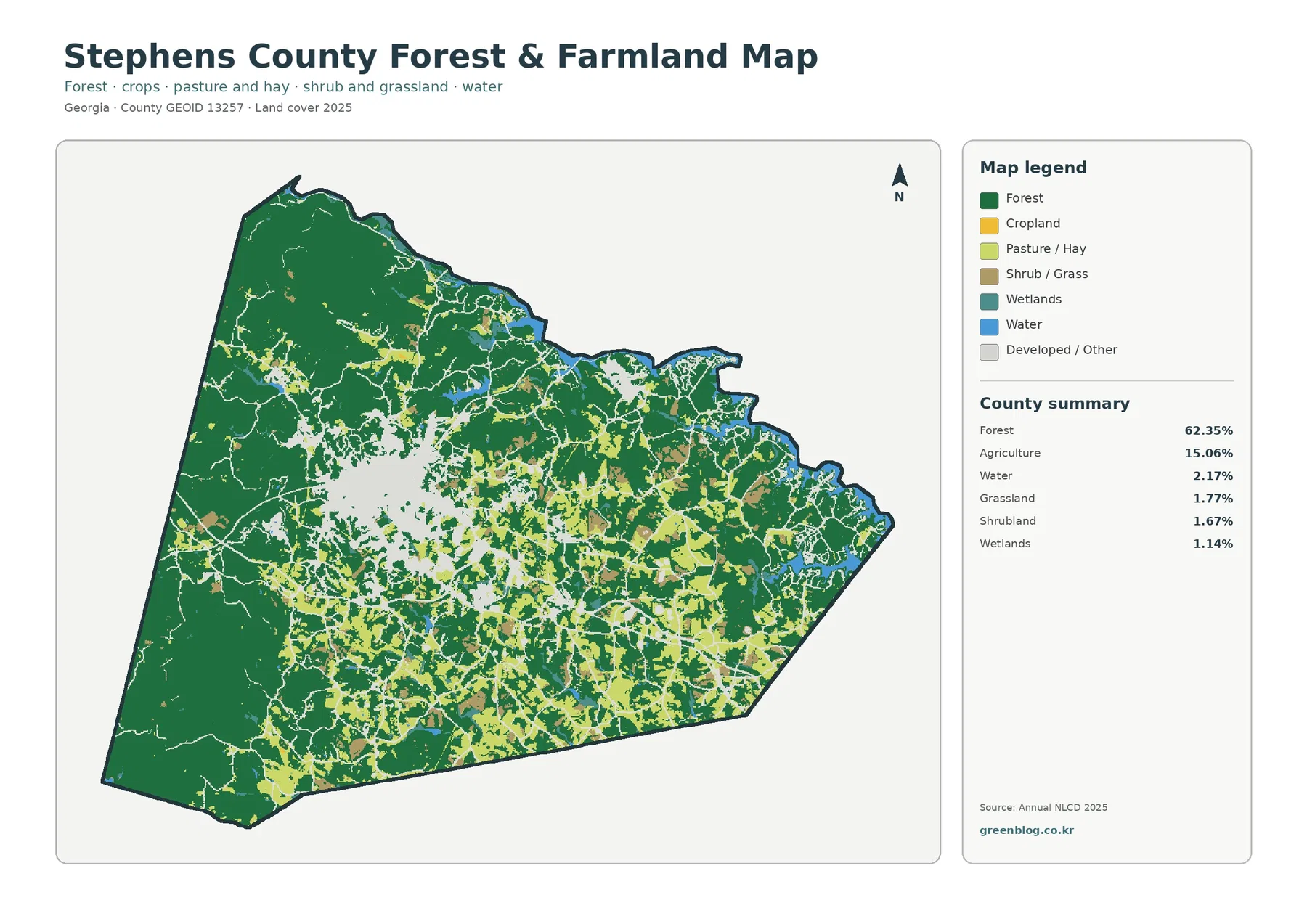The height and width of the screenshot is (924, 1307).
Task: Click the Shrubland label in County summary
Action: click(x=1008, y=521)
